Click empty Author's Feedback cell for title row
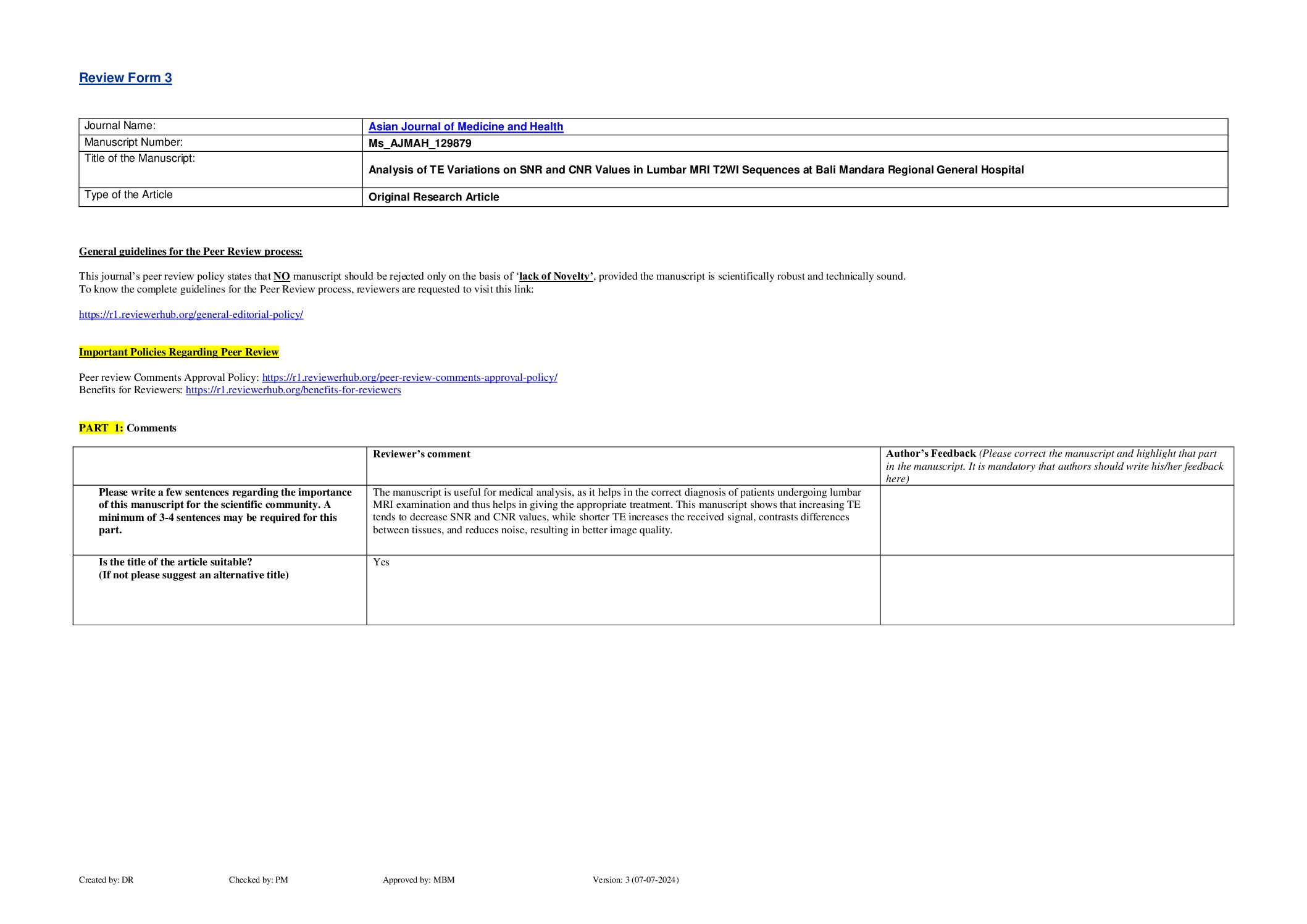The image size is (1307, 924). click(x=1056, y=589)
